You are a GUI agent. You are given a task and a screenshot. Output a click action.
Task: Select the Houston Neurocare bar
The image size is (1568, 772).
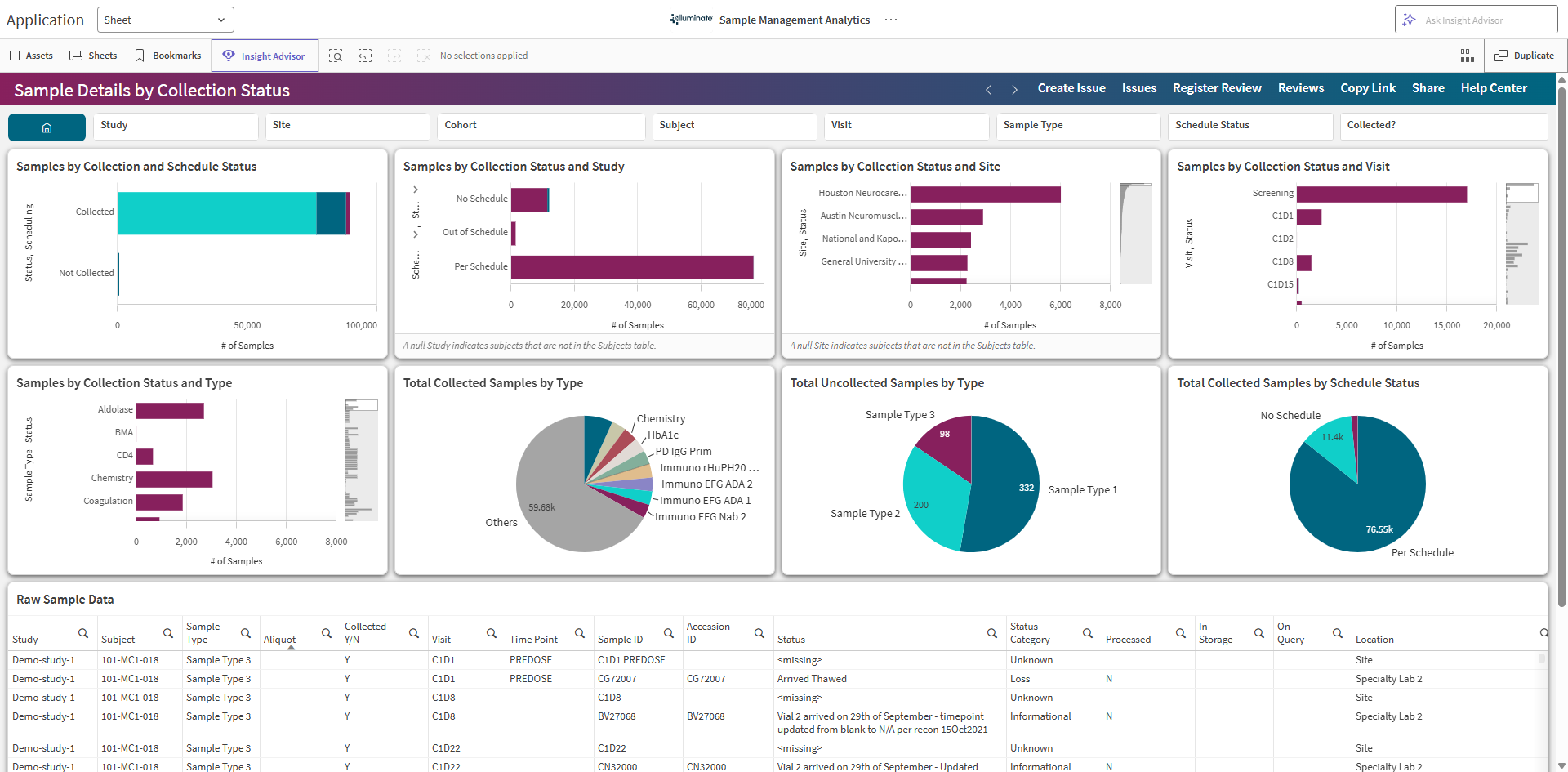[x=985, y=194]
